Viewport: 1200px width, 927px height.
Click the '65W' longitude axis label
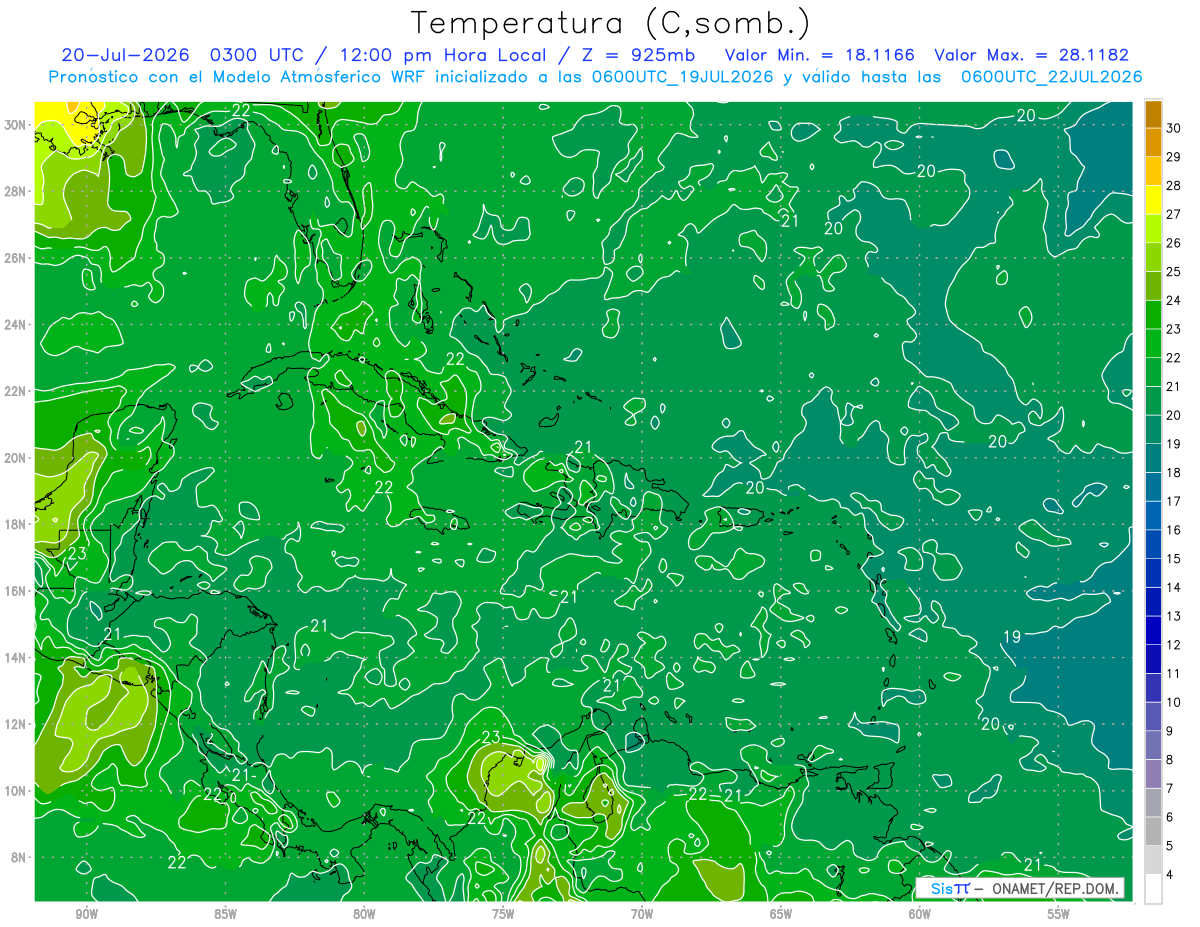click(781, 914)
